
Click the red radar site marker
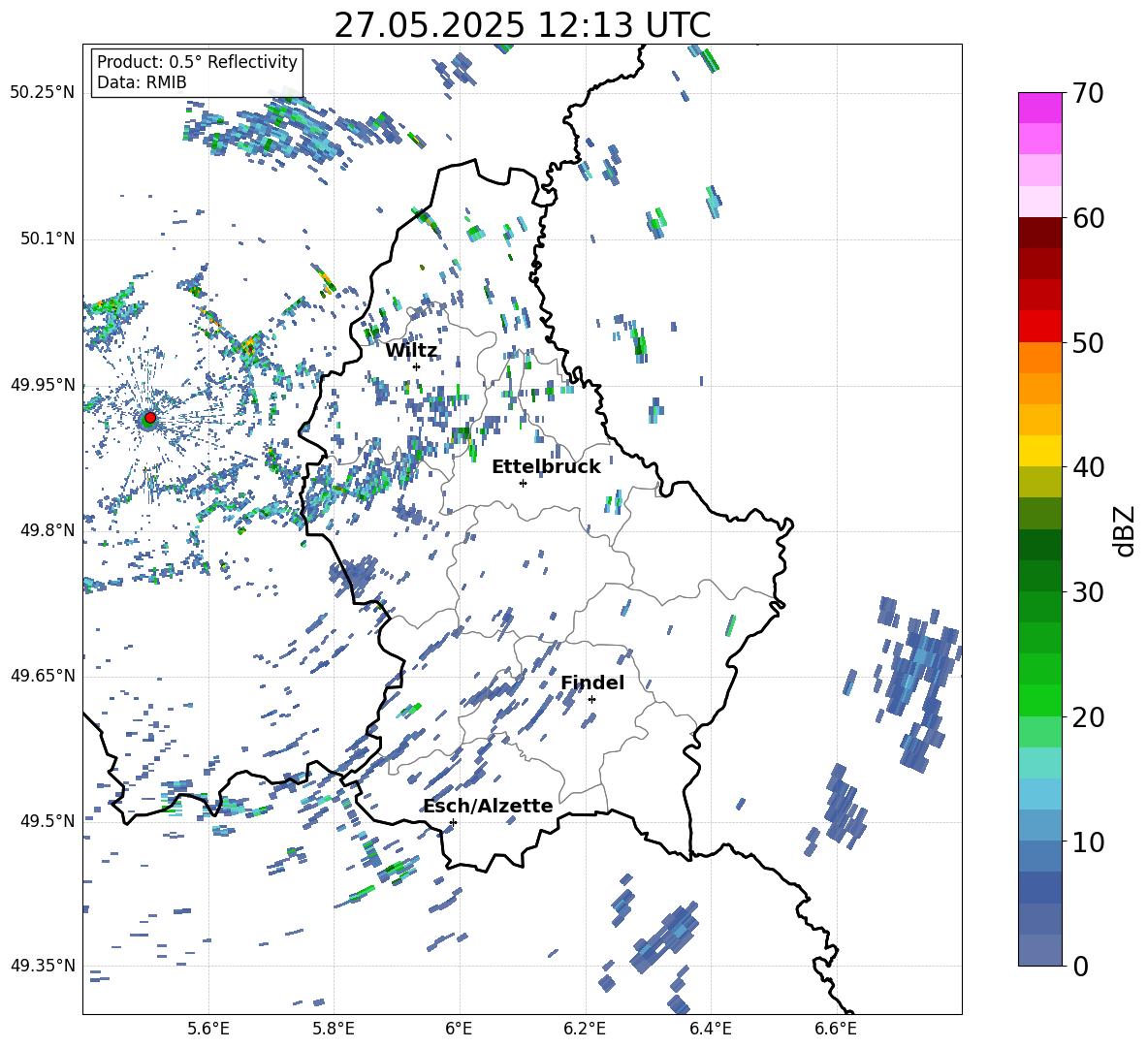click(x=150, y=417)
